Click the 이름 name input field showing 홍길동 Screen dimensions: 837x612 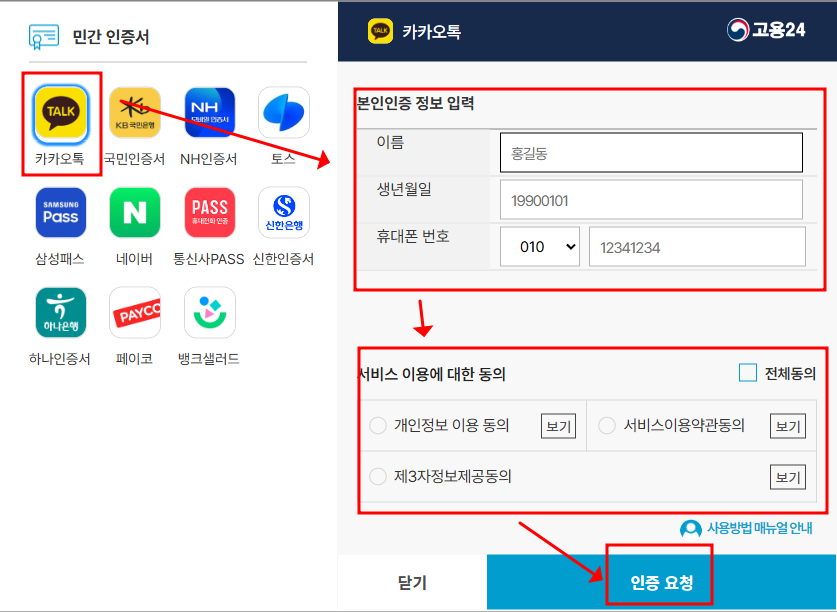tap(651, 152)
